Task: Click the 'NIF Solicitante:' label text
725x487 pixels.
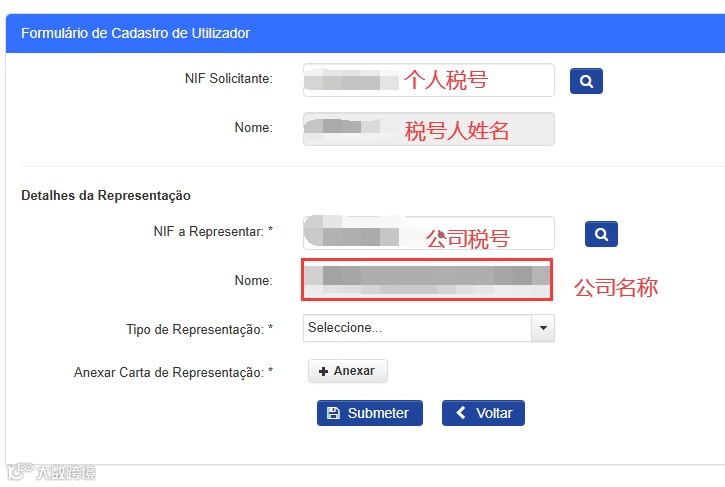Action: coord(221,79)
